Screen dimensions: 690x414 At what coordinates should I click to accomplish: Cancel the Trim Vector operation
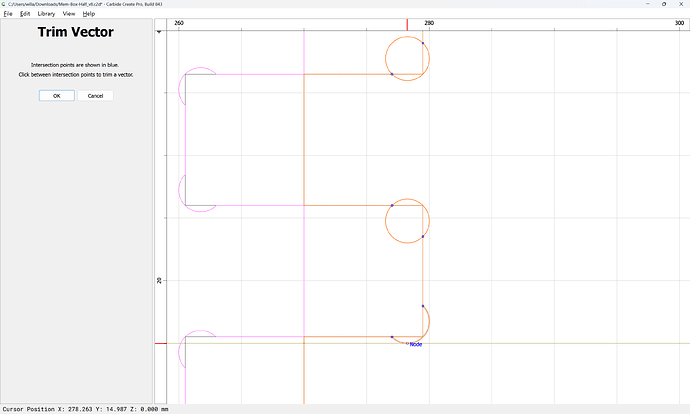coord(95,95)
